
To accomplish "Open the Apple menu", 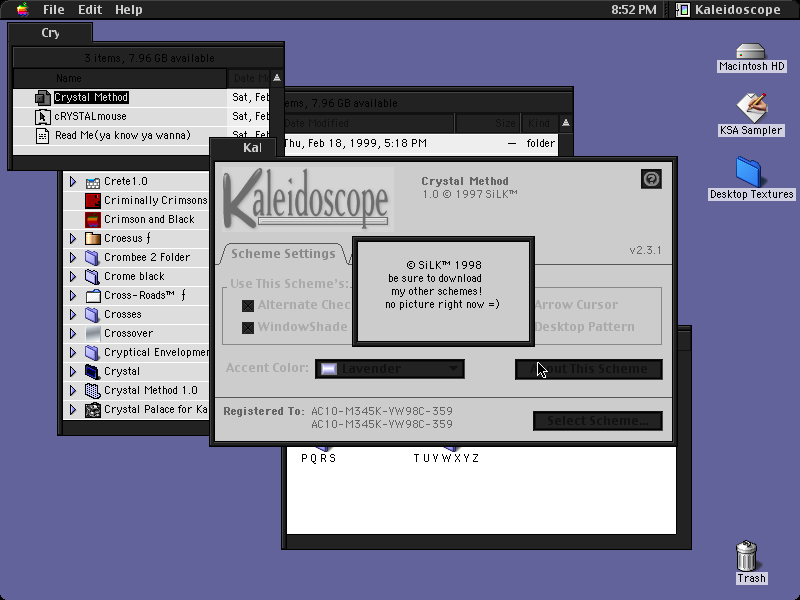I will [x=23, y=9].
